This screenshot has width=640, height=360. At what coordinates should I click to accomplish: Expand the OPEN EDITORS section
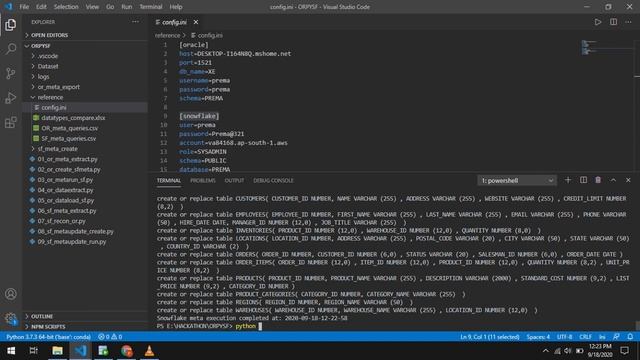point(49,35)
